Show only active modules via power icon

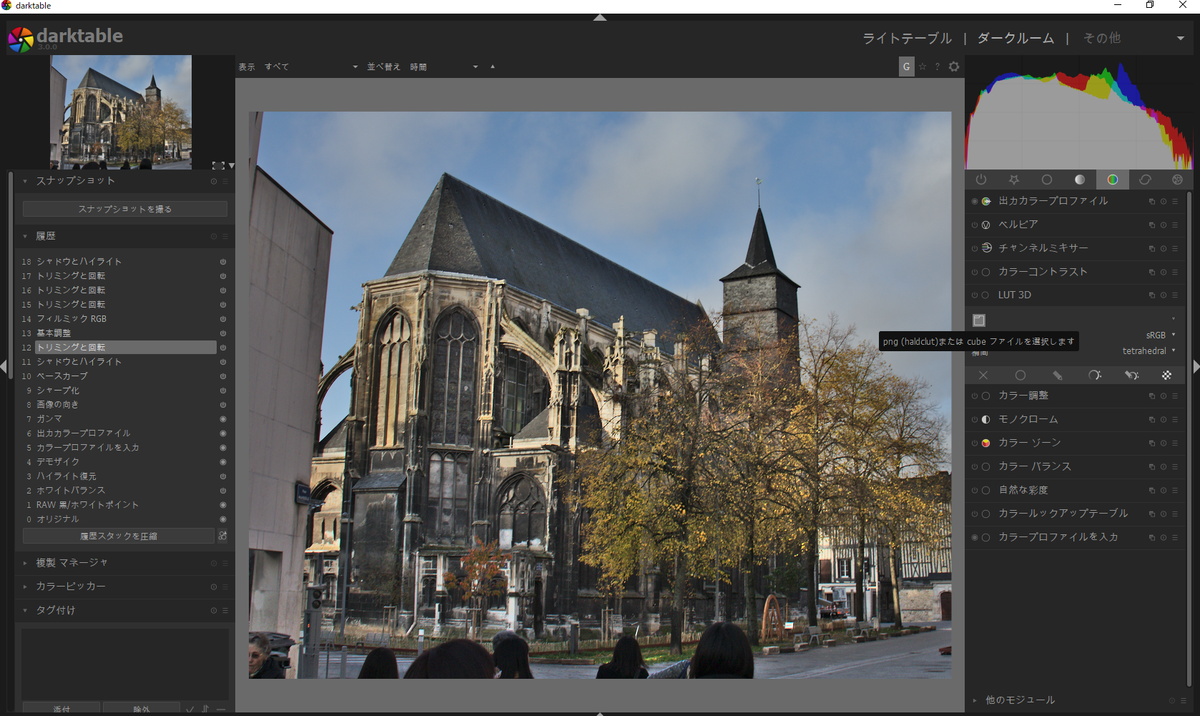coord(980,179)
